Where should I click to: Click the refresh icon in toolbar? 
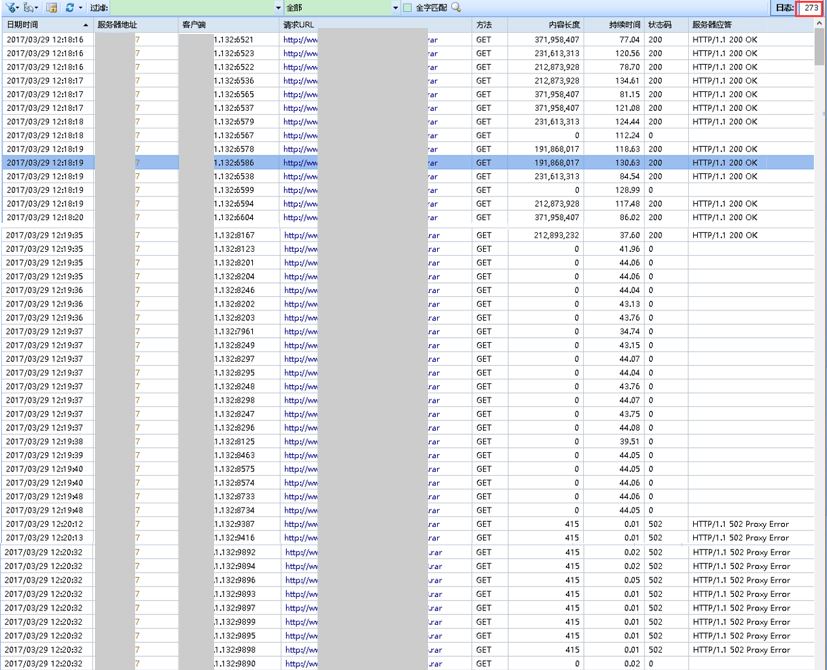click(x=69, y=7)
